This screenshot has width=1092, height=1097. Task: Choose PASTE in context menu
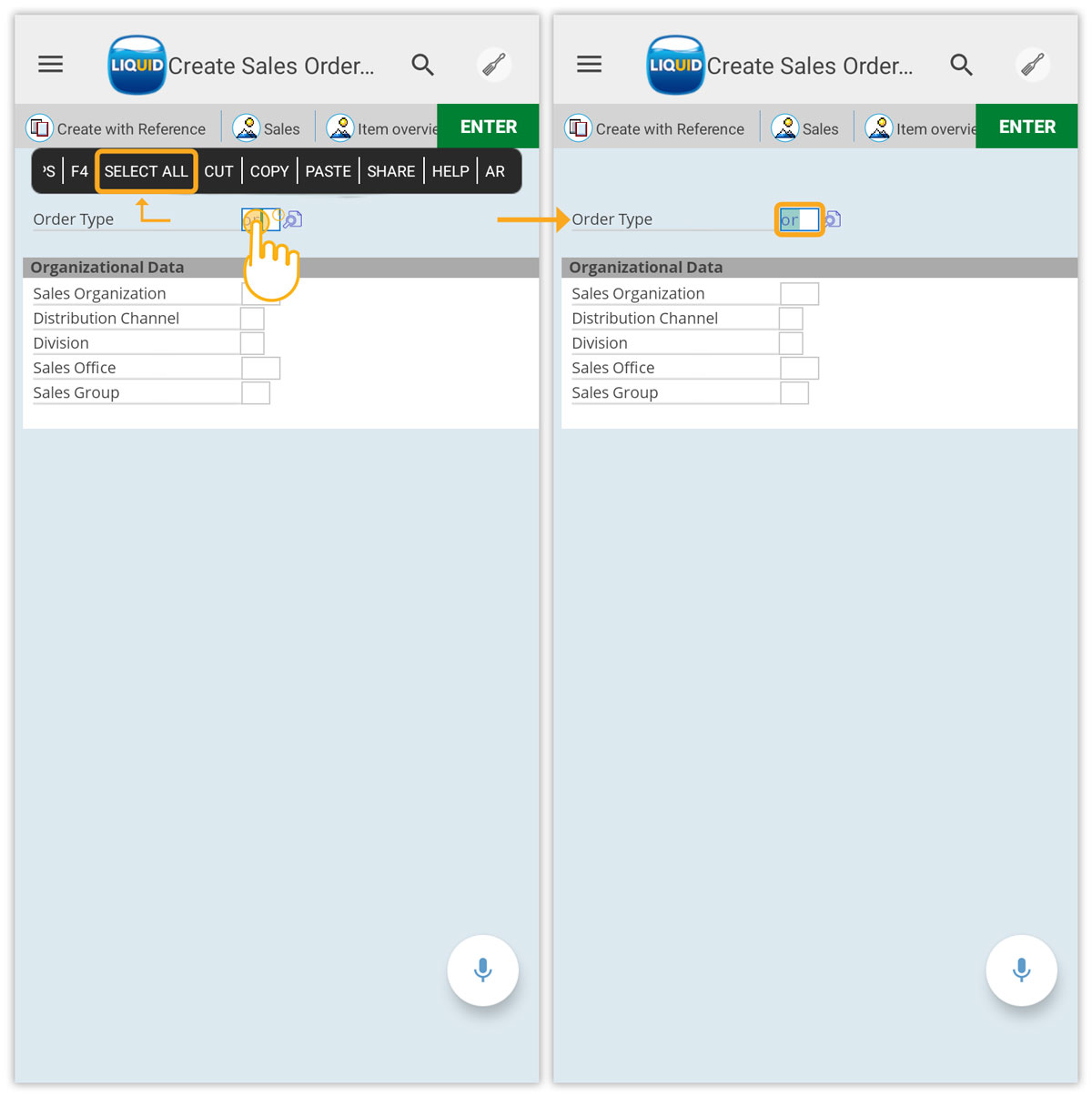329,171
